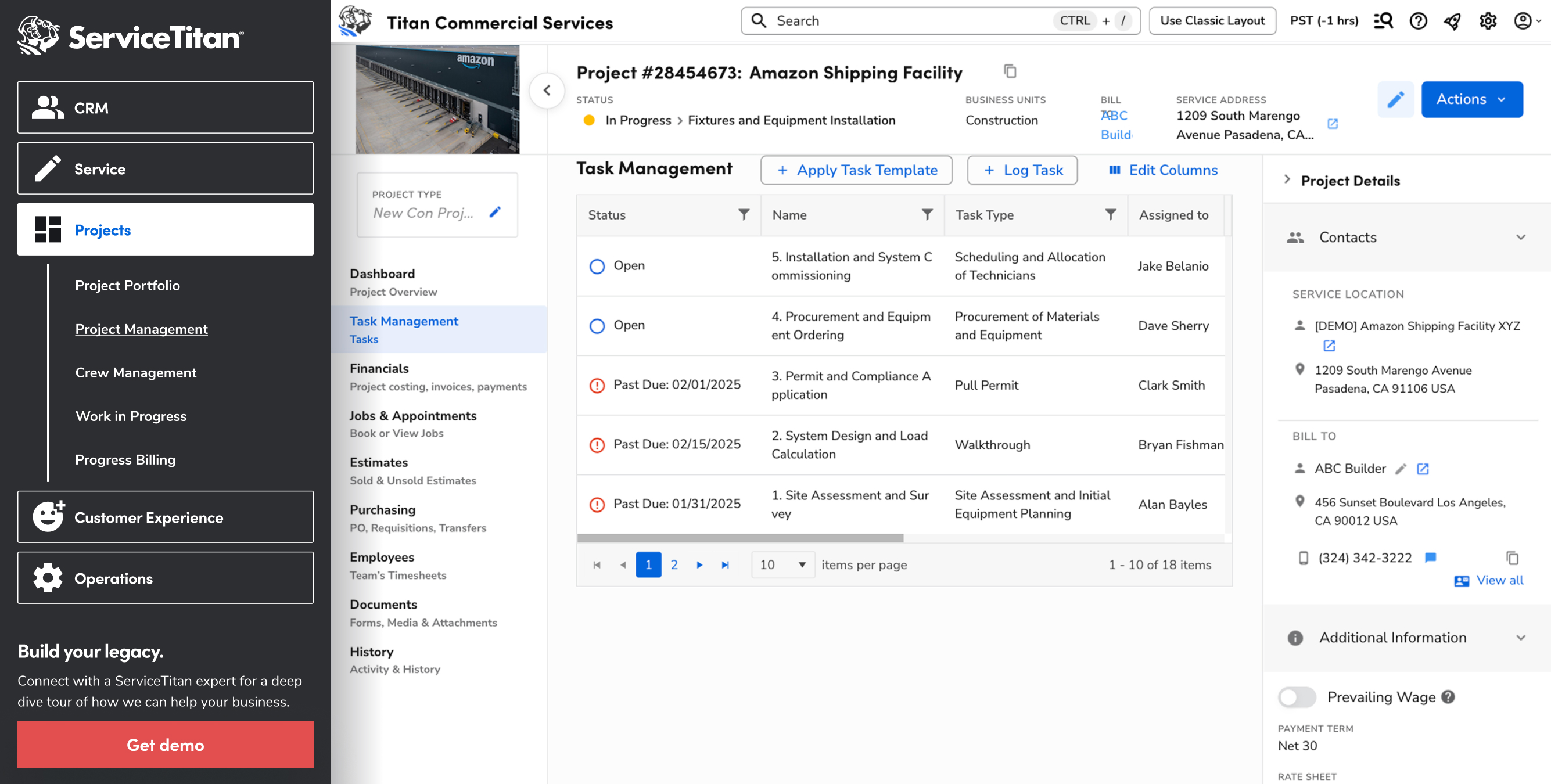Screen dimensions: 1551x784
Task: Open the help question mark icon
Action: (x=1418, y=21)
